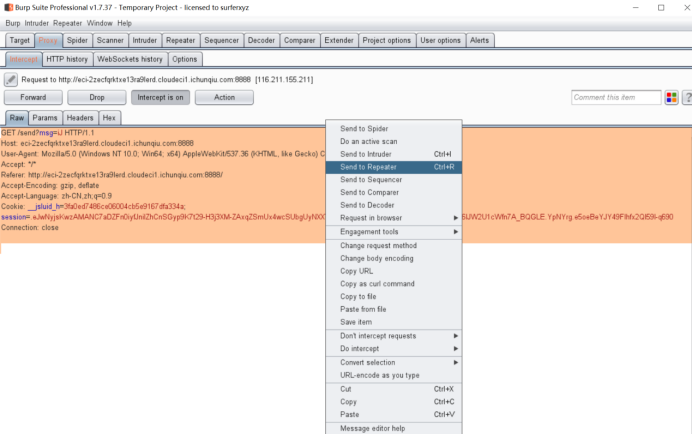Choose Send to Decoder

394,206
